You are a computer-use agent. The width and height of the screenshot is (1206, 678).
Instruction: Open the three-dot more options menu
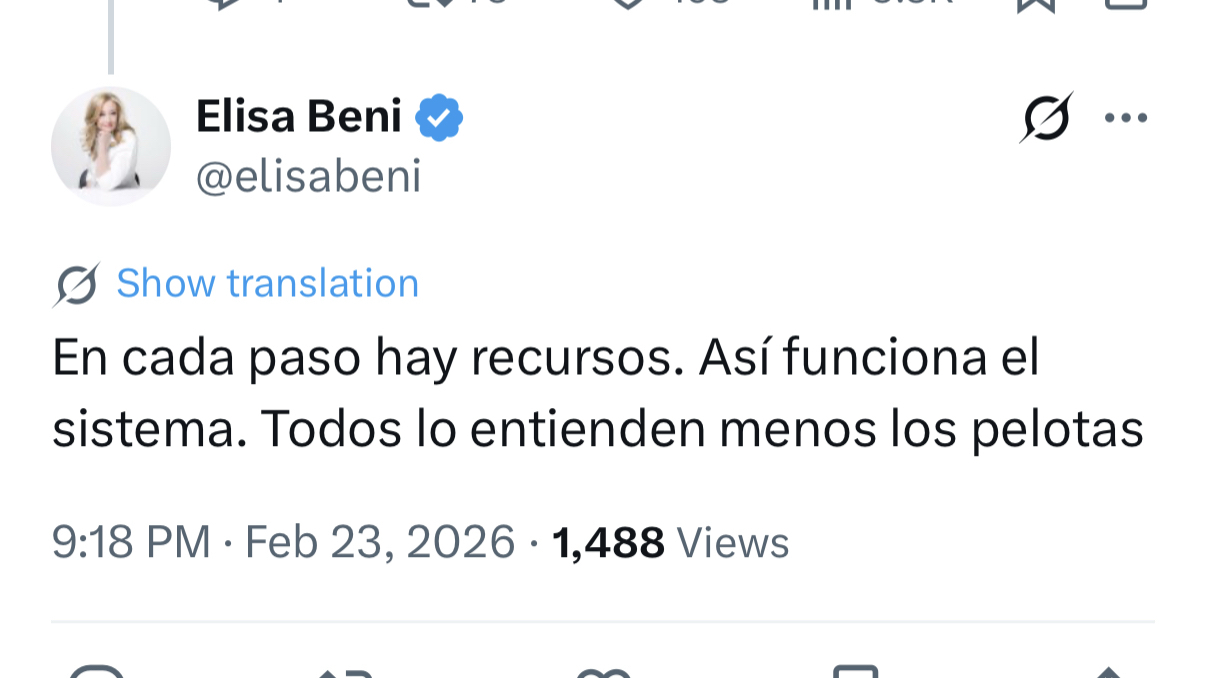click(1125, 118)
